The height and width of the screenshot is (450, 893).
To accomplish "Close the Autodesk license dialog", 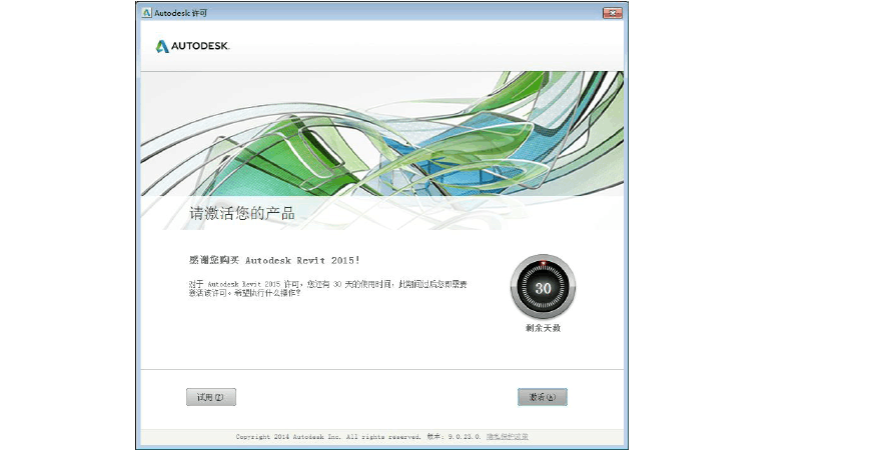I will click(612, 13).
